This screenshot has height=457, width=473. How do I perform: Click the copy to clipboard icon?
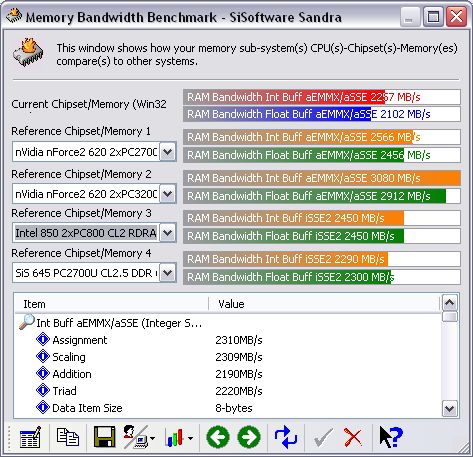68,437
